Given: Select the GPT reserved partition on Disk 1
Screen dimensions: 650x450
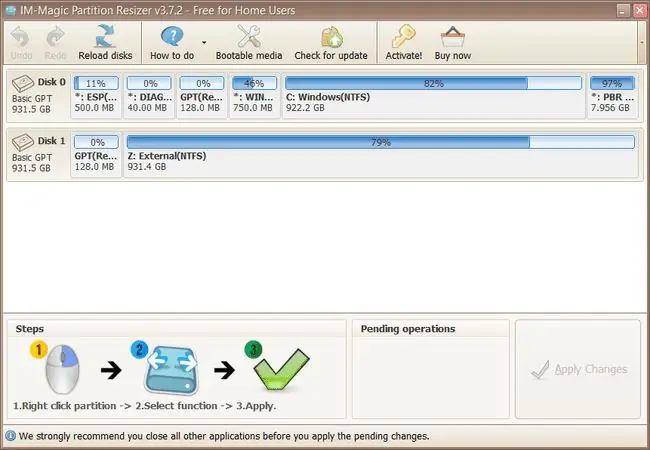Looking at the screenshot, I should click(96, 155).
